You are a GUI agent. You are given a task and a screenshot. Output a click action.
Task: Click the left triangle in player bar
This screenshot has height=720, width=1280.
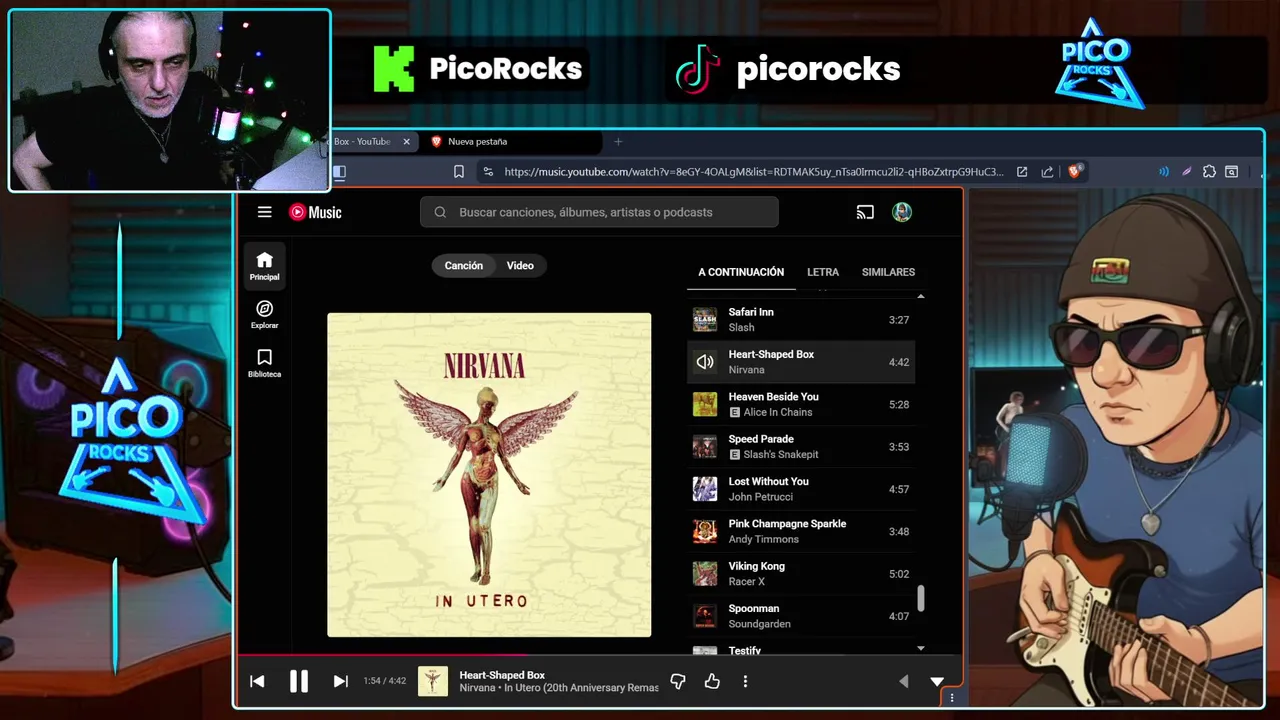(903, 681)
